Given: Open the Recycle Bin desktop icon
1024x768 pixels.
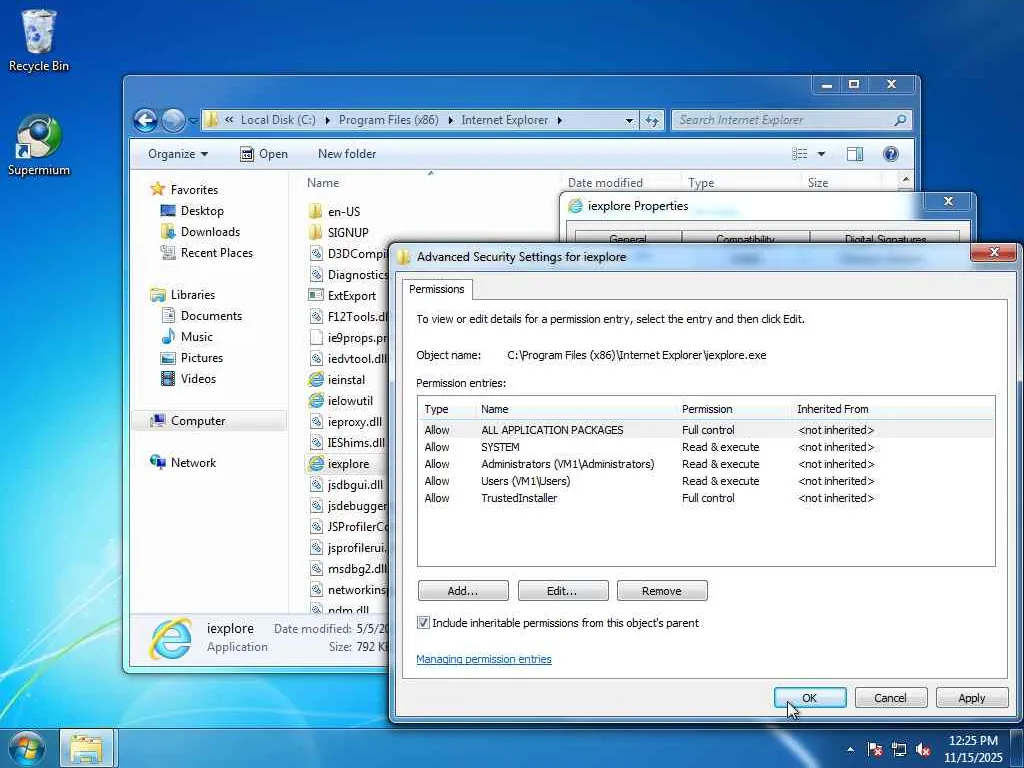Looking at the screenshot, I should pyautogui.click(x=39, y=40).
